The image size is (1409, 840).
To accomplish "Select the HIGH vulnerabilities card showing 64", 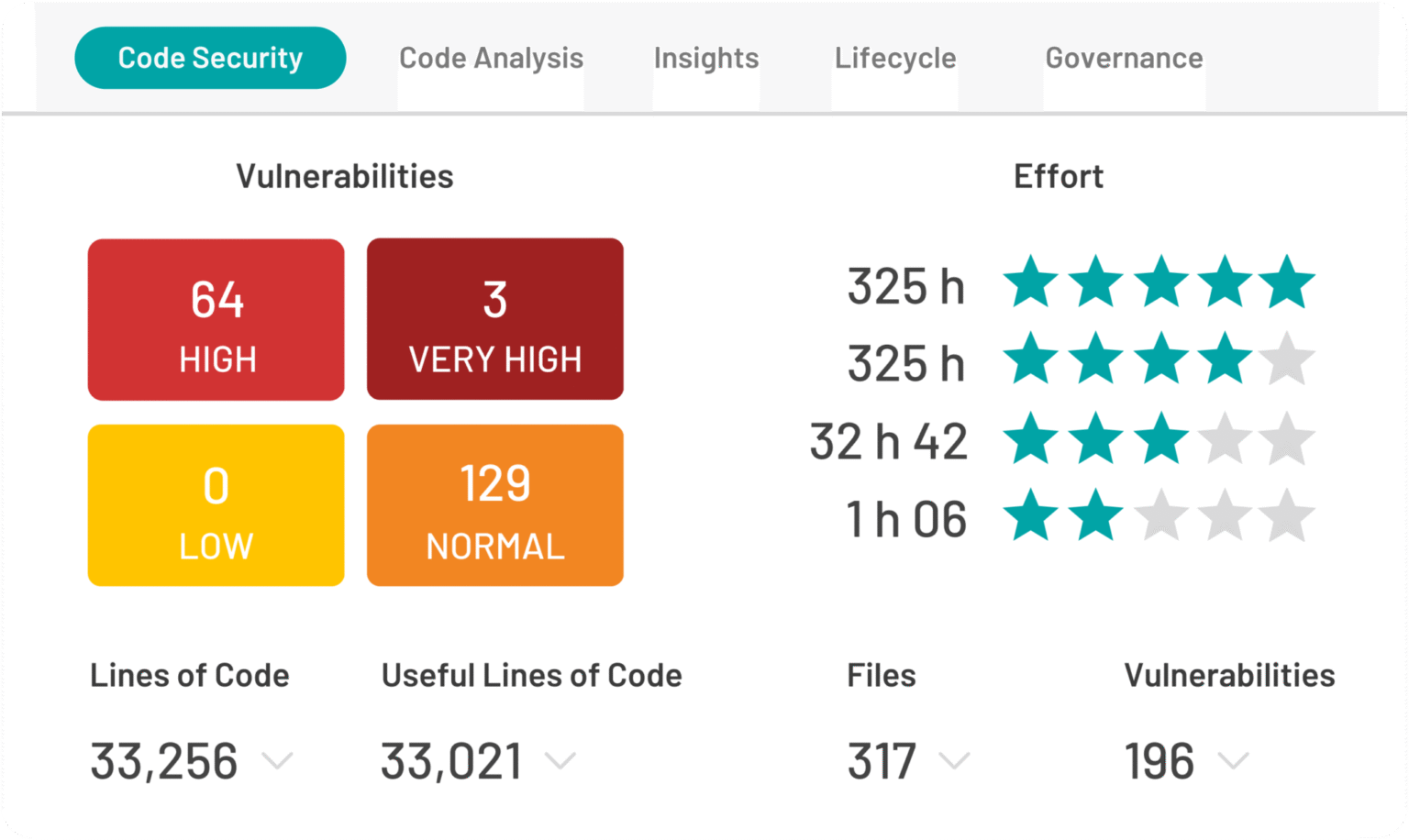I will (x=216, y=319).
